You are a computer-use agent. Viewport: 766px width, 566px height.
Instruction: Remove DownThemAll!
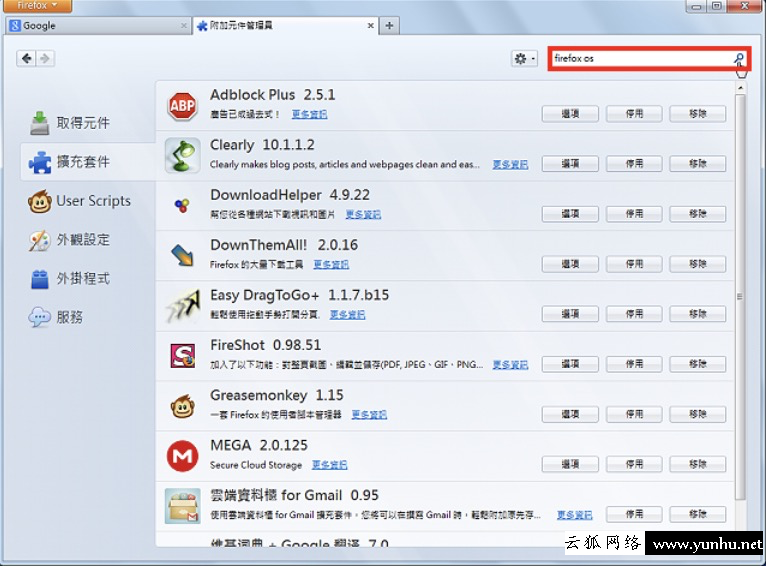(x=698, y=264)
